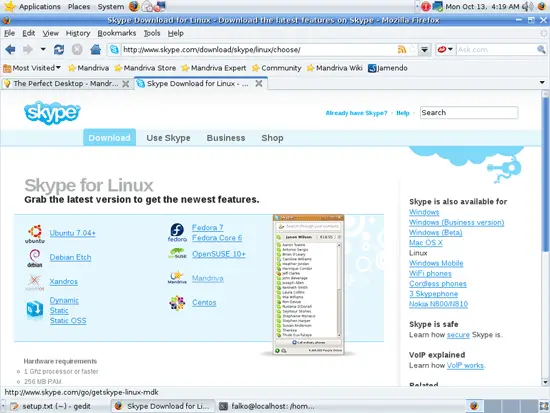The width and height of the screenshot is (550, 413).
Task: Click the SUSE logo icon
Action: coord(177,253)
